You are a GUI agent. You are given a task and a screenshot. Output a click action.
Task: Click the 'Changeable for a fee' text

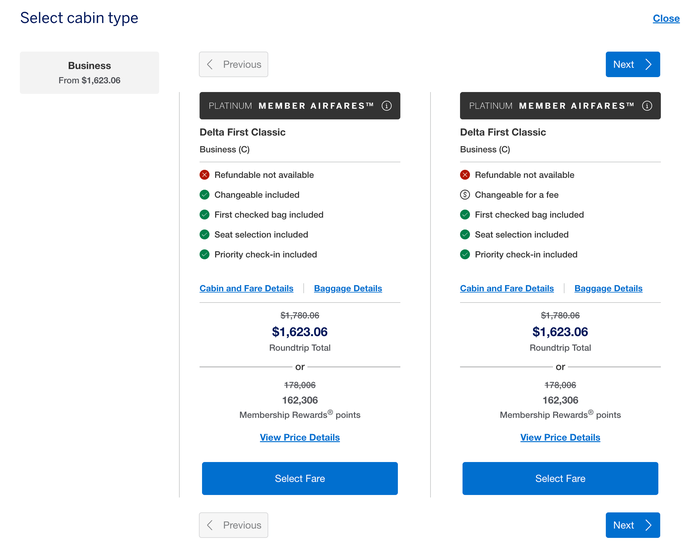point(517,195)
